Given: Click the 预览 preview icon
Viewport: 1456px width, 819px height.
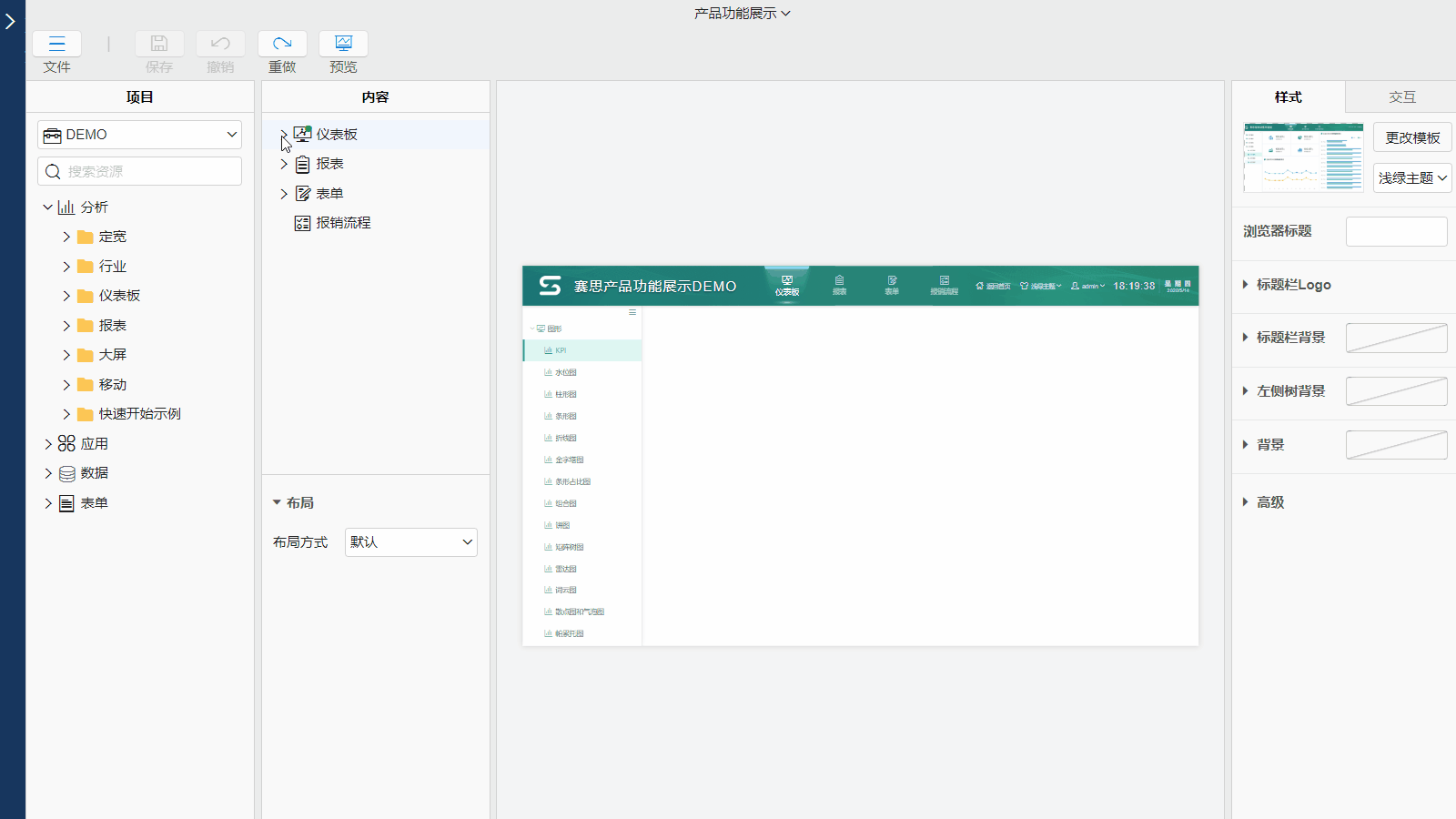Looking at the screenshot, I should (x=343, y=44).
